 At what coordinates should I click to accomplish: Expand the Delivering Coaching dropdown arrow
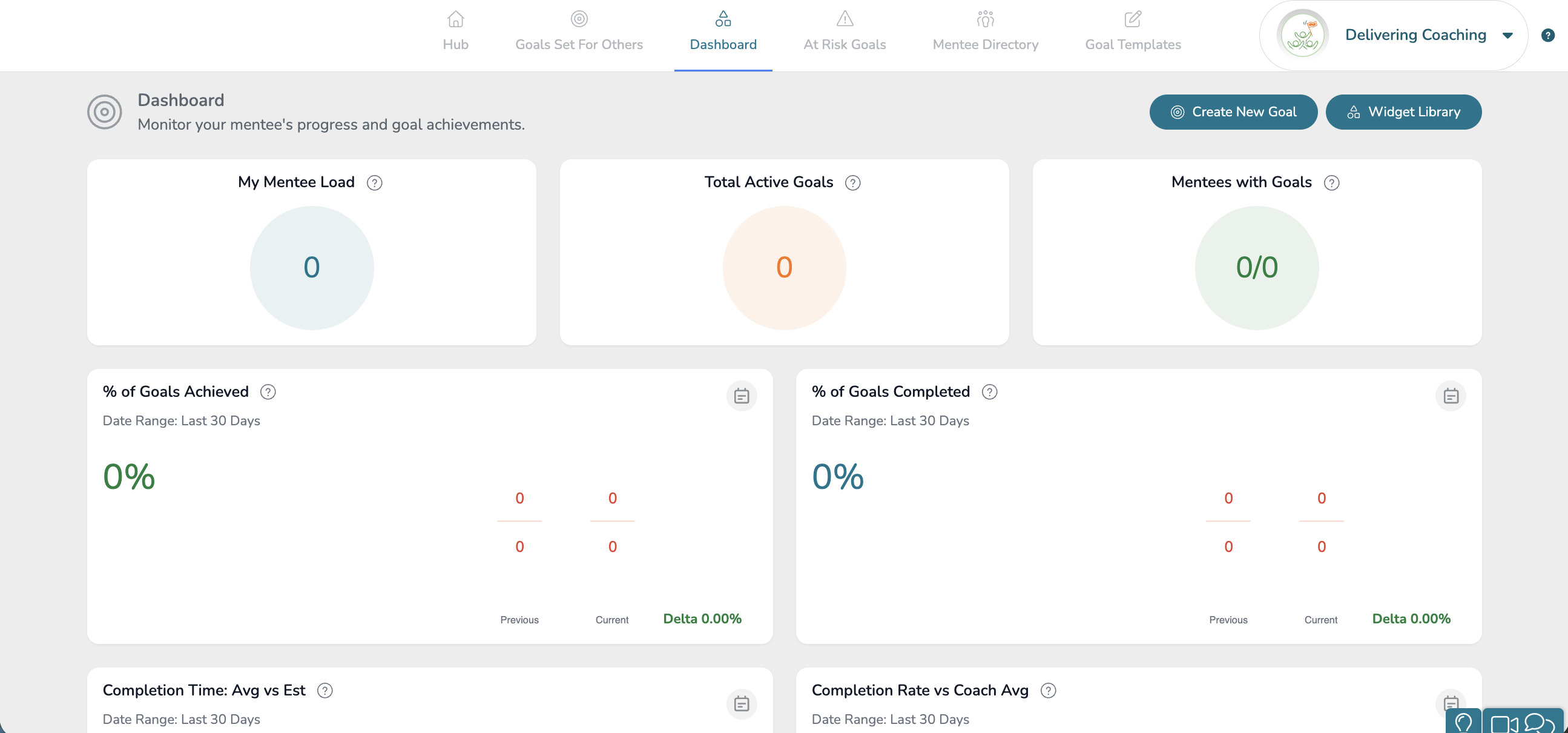click(1507, 35)
